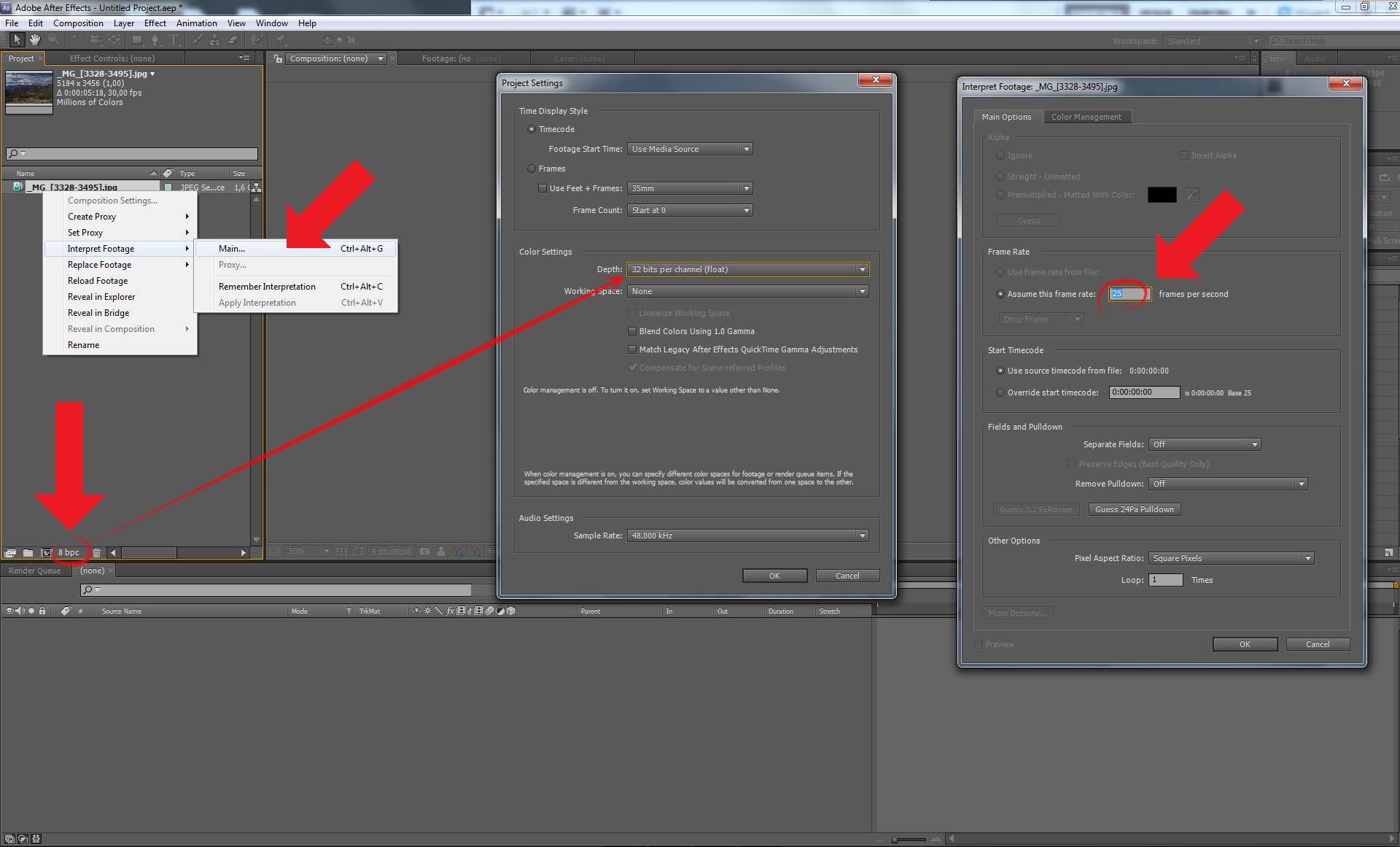Create a new folder in Project panel
This screenshot has height=847, width=1400.
click(28, 553)
